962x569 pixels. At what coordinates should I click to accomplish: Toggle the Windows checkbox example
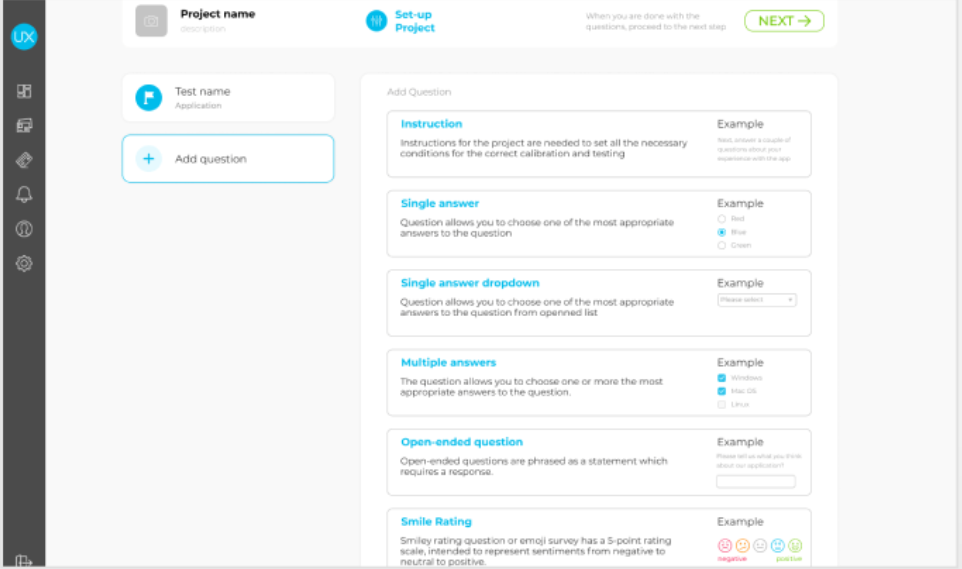click(722, 378)
